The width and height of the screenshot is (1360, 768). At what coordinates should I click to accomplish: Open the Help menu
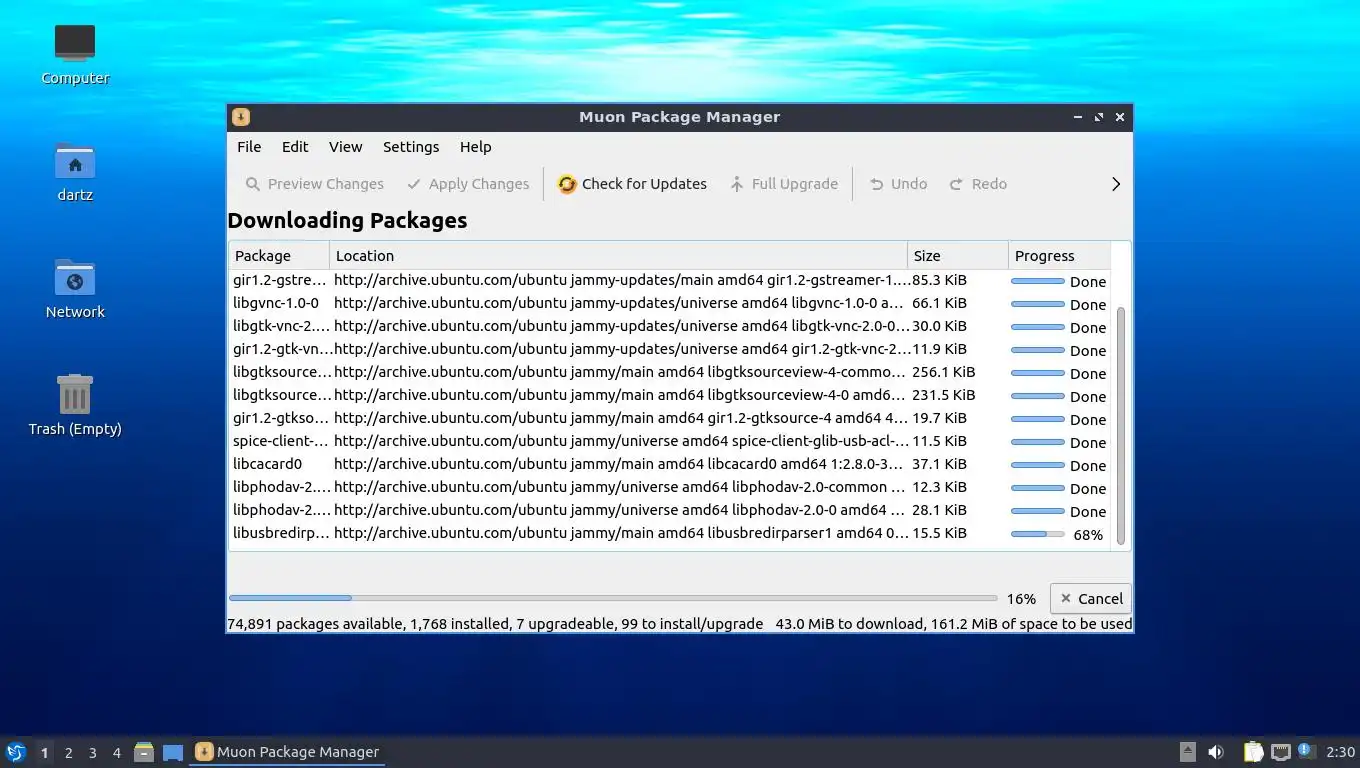point(475,147)
